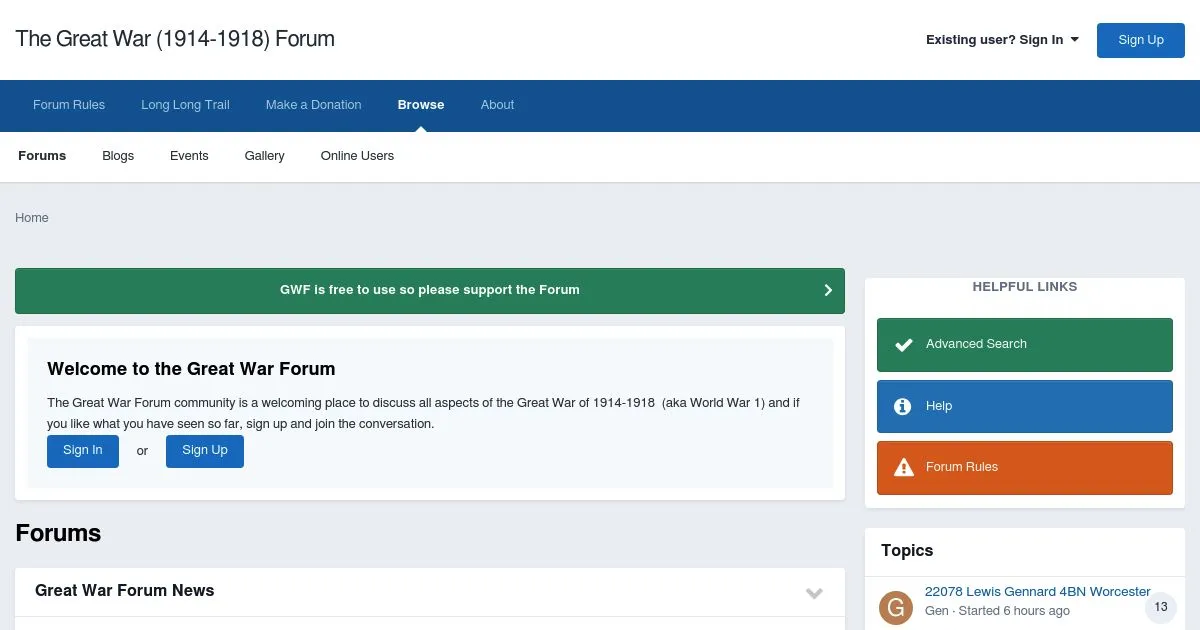Click the checkmark icon on Advanced Search
Screen dimensions: 1200x630
coord(904,344)
